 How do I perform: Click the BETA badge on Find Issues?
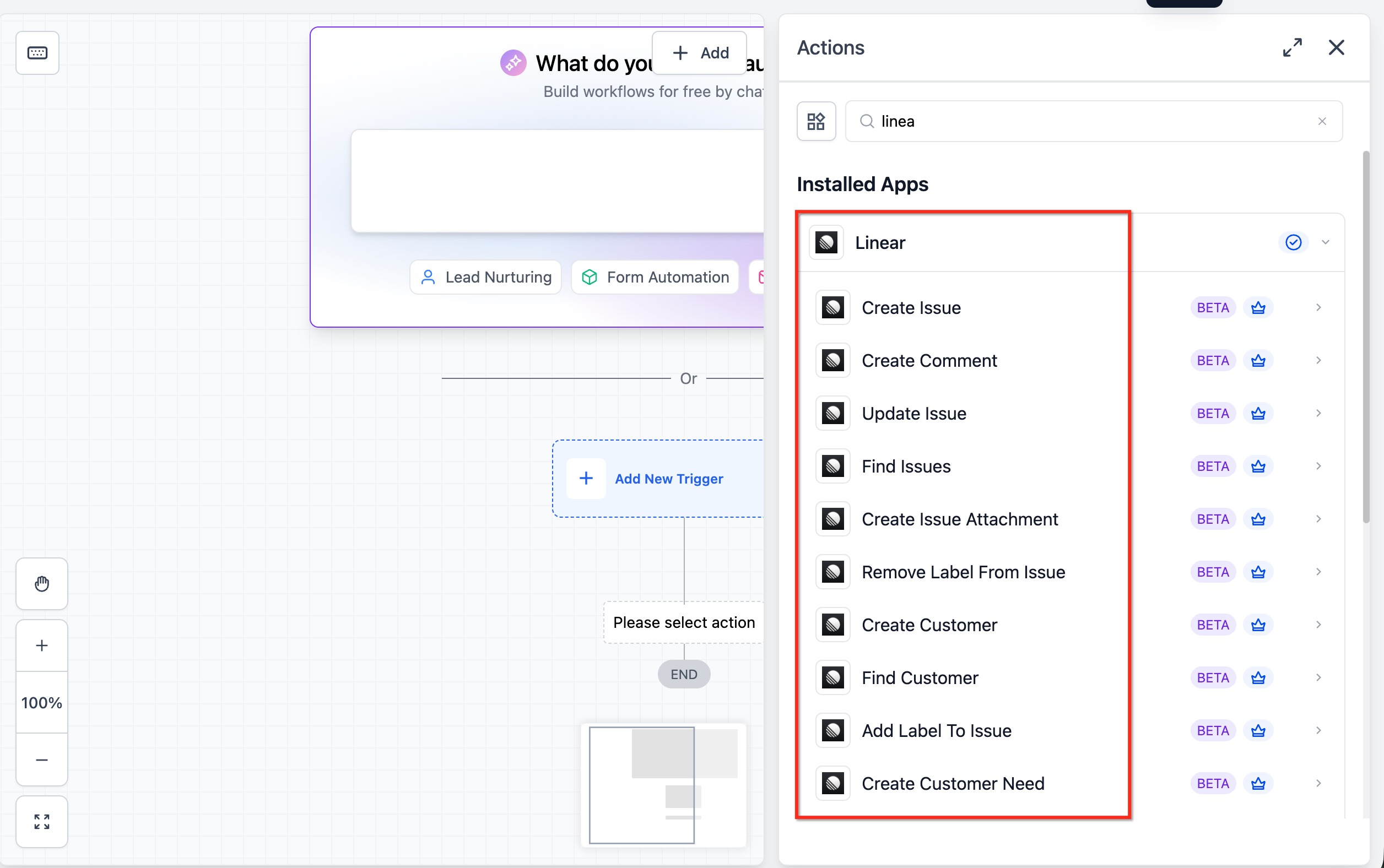point(1213,466)
